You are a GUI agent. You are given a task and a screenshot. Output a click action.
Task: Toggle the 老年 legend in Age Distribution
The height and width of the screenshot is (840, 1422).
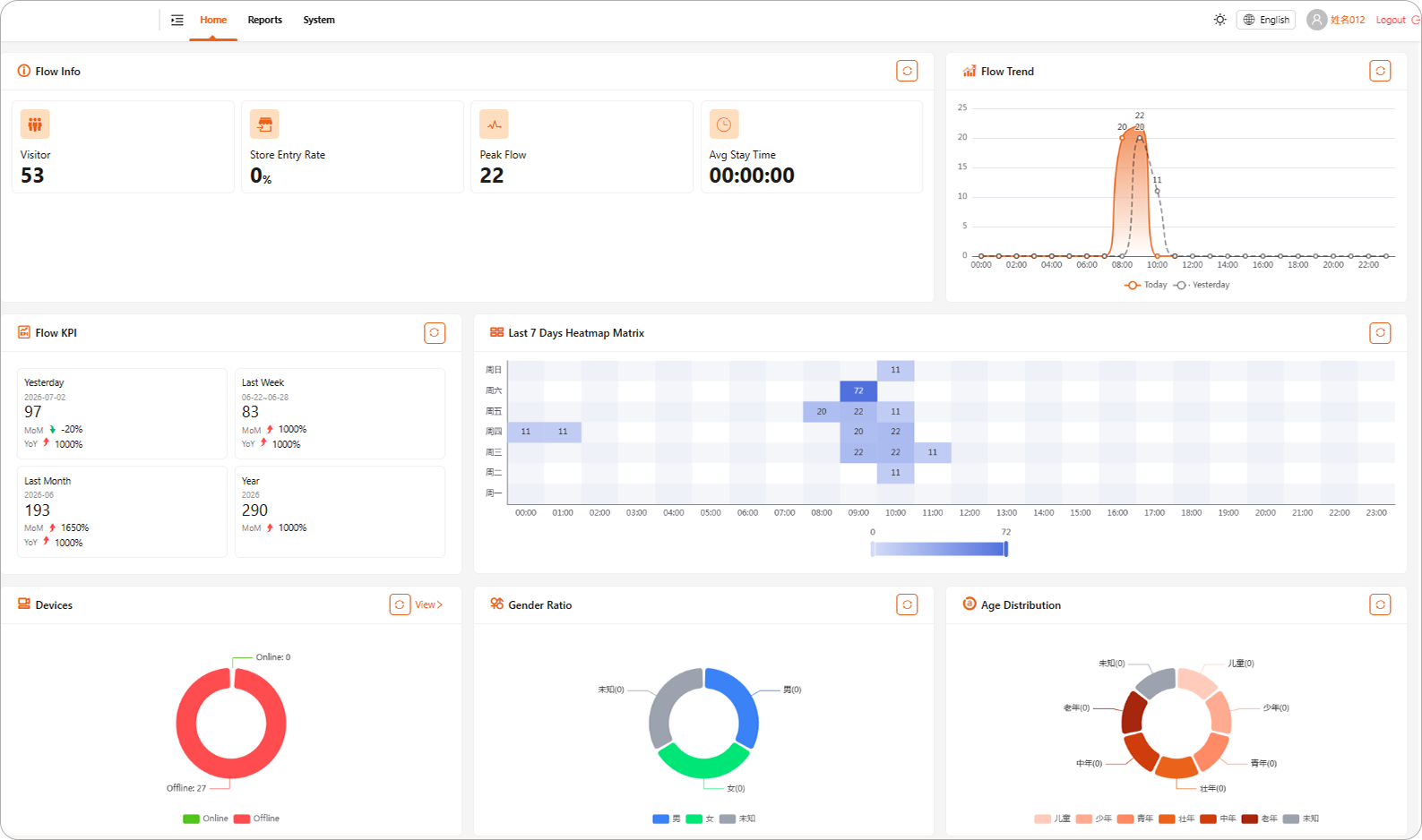pos(1260,819)
